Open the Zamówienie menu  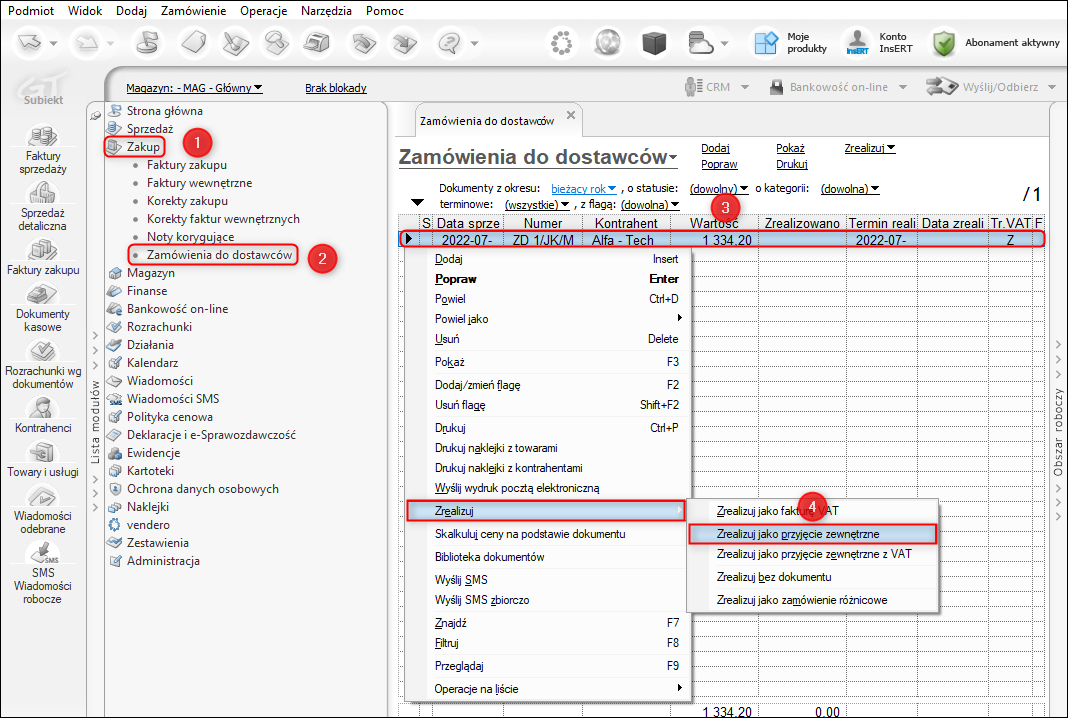193,11
